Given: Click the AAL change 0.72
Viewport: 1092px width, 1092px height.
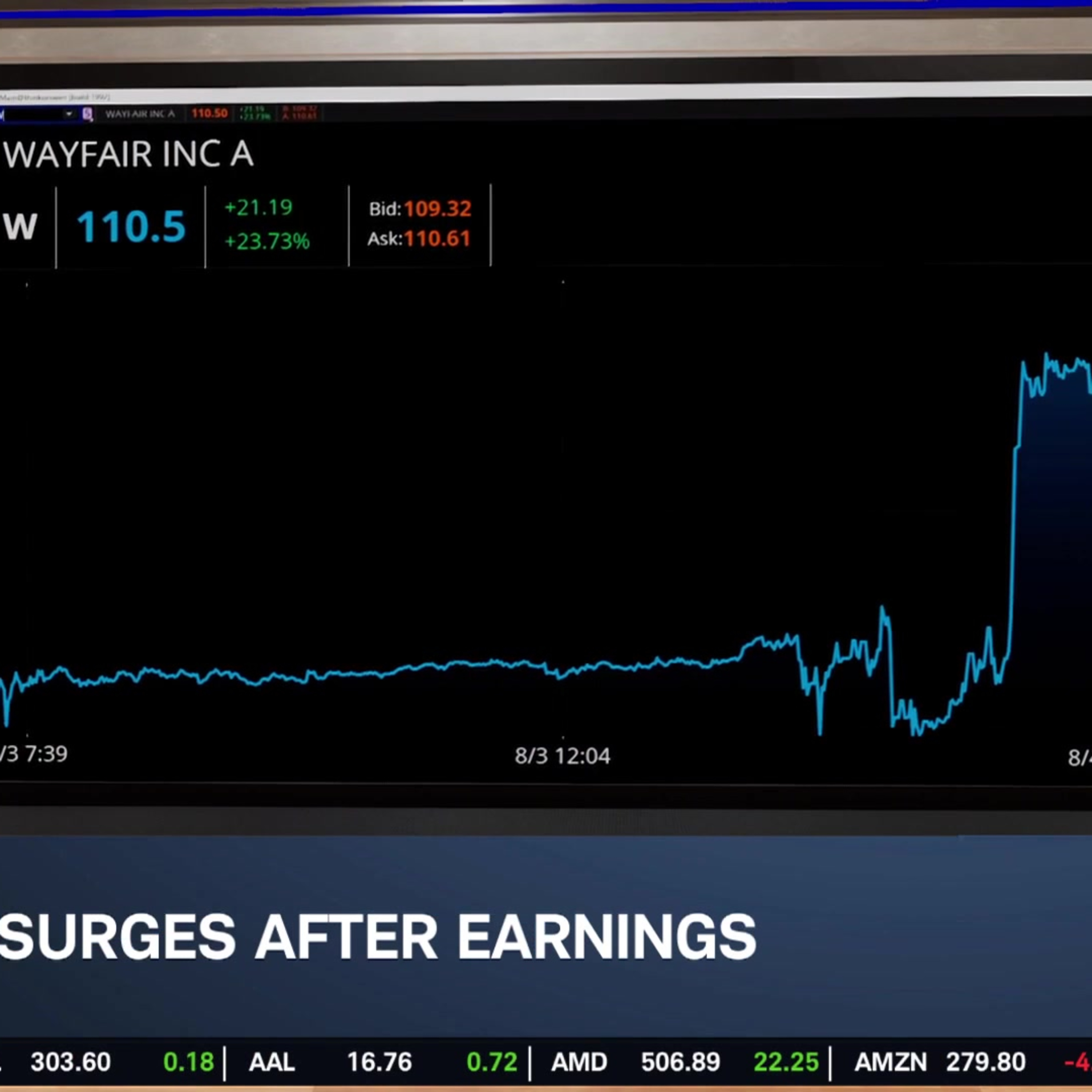Looking at the screenshot, I should click(x=492, y=1062).
